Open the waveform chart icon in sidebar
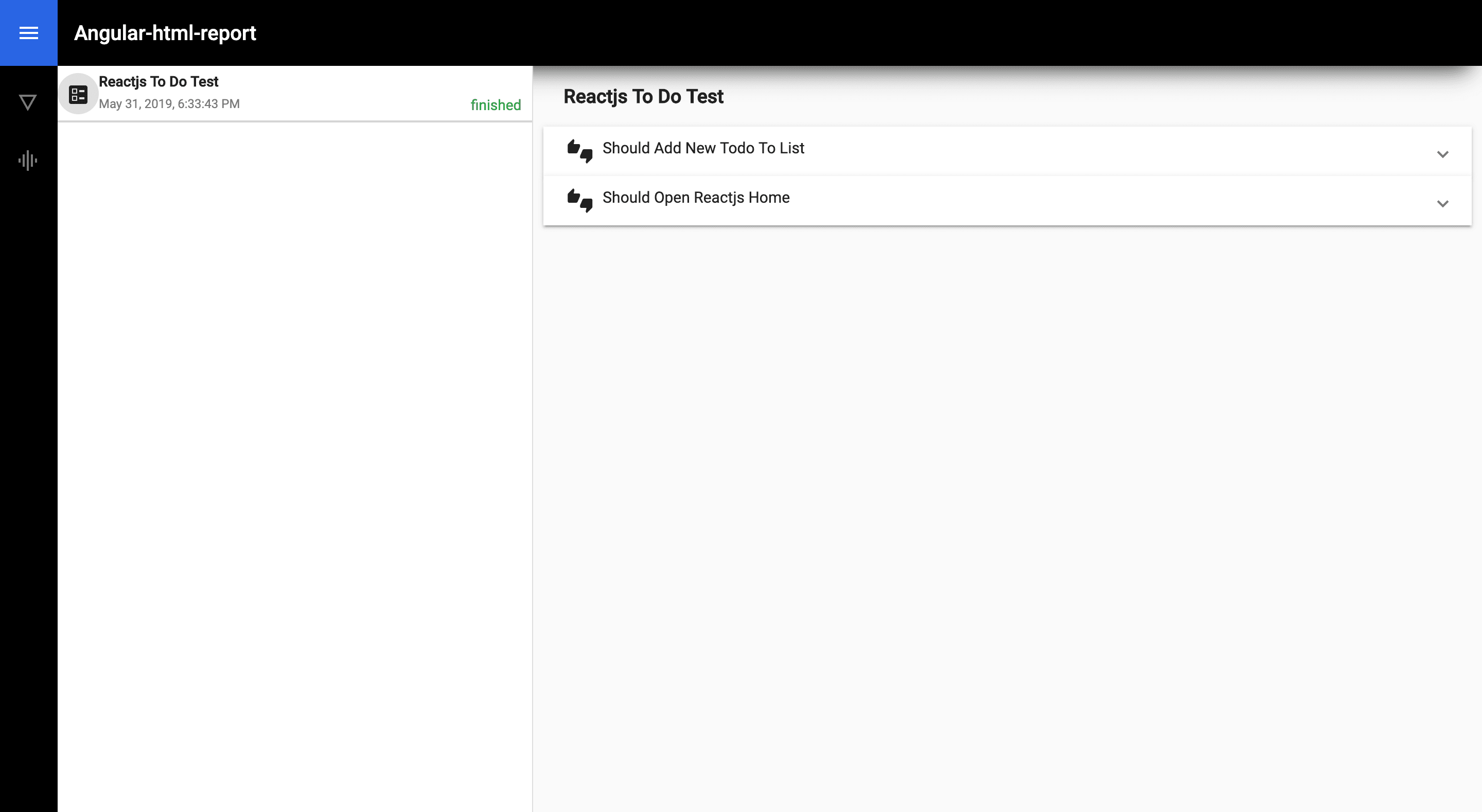This screenshot has width=1482, height=812. pos(28,161)
